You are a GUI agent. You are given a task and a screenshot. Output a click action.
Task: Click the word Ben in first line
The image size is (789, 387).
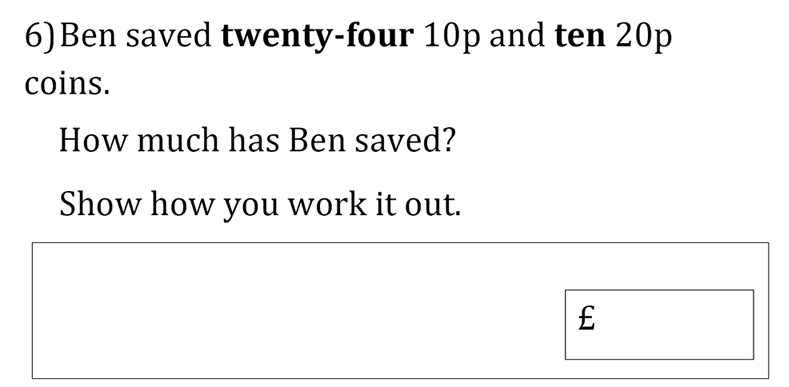pos(88,37)
